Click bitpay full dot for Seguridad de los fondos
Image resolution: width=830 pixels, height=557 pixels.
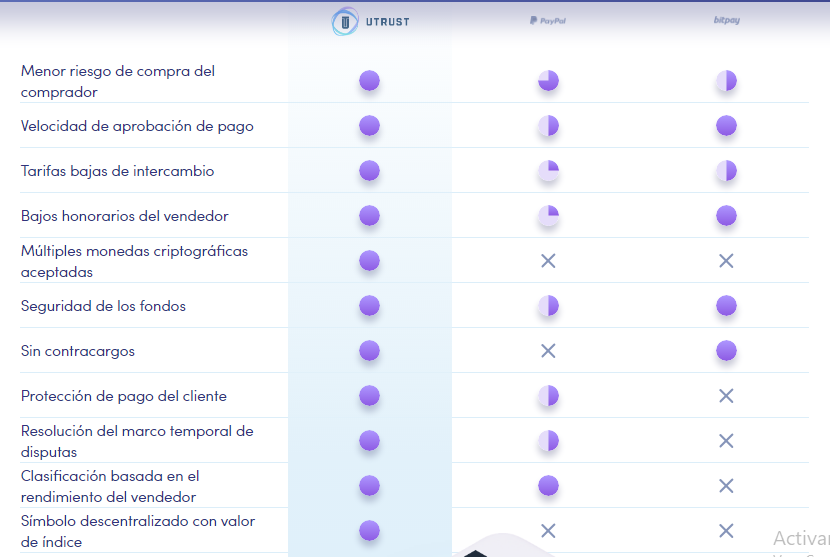point(726,306)
